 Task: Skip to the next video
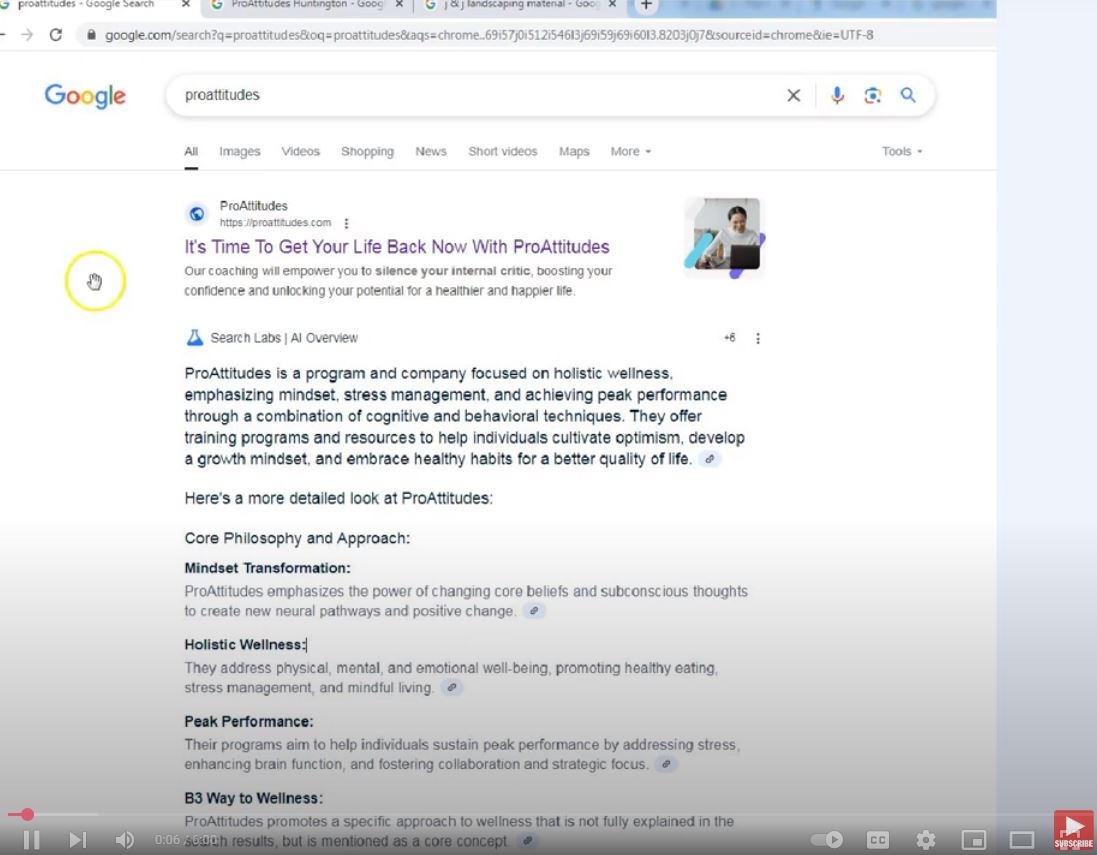click(x=78, y=840)
